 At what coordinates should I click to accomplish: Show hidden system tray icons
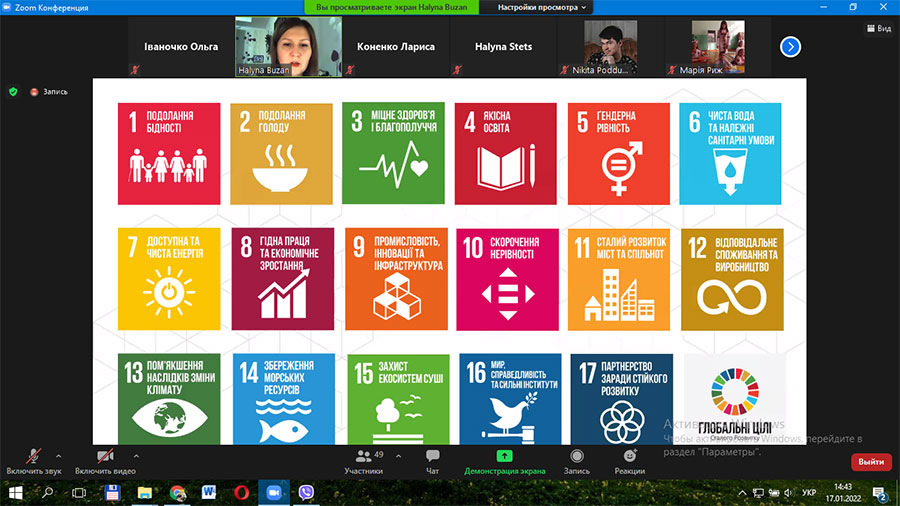[x=742, y=493]
